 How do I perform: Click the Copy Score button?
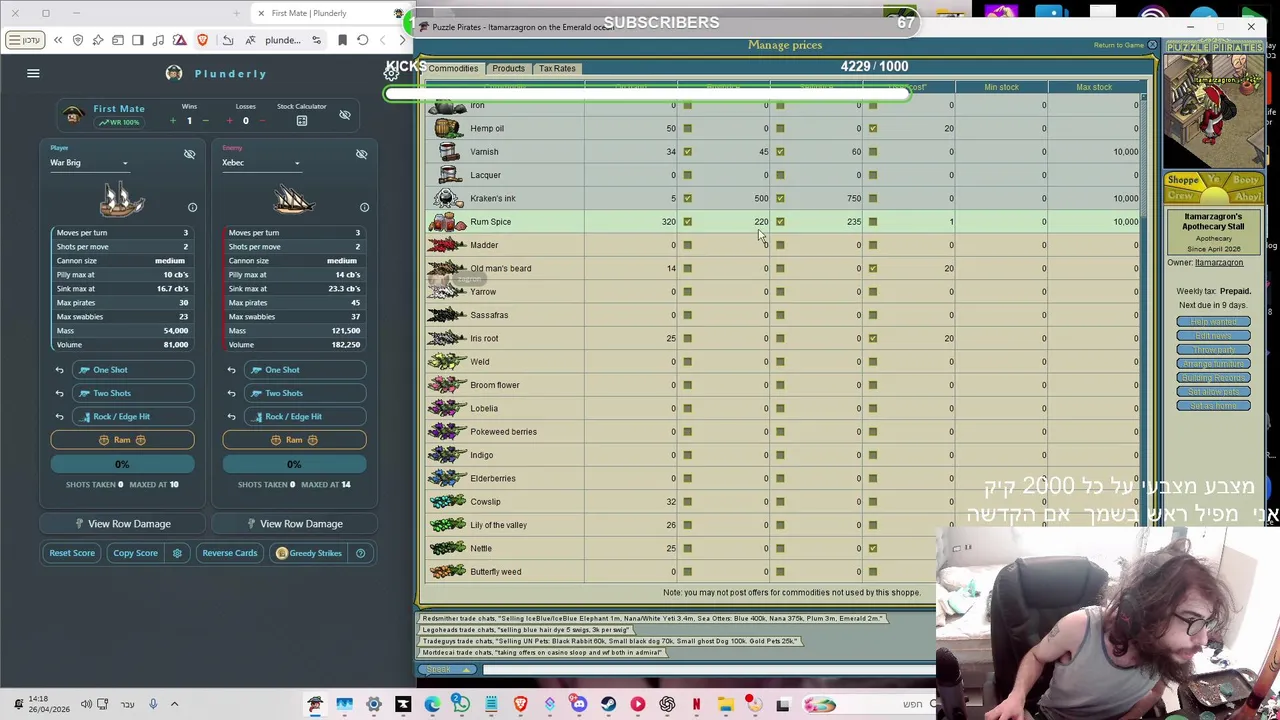[135, 553]
